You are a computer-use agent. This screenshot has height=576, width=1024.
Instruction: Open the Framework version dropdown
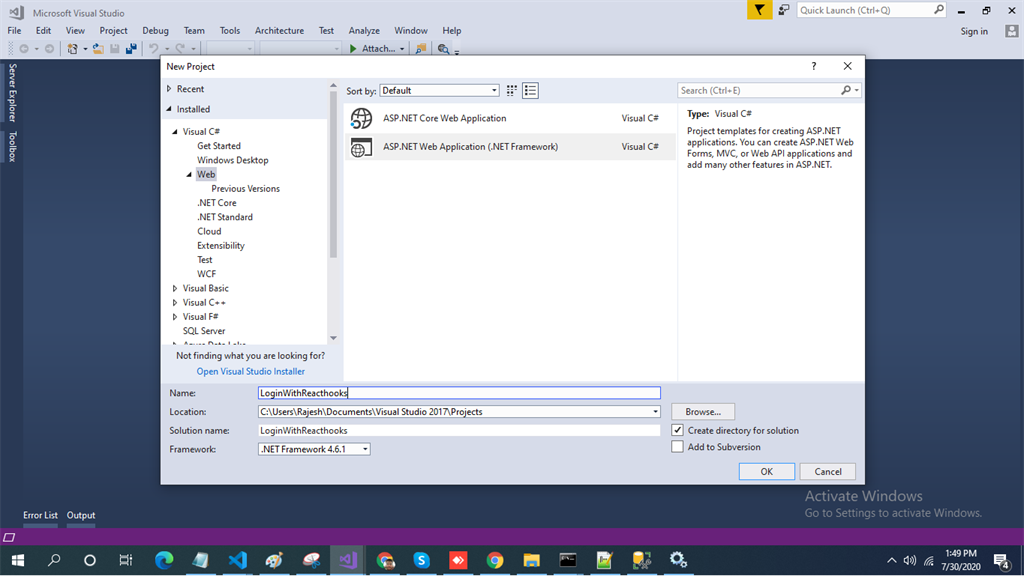(x=314, y=449)
